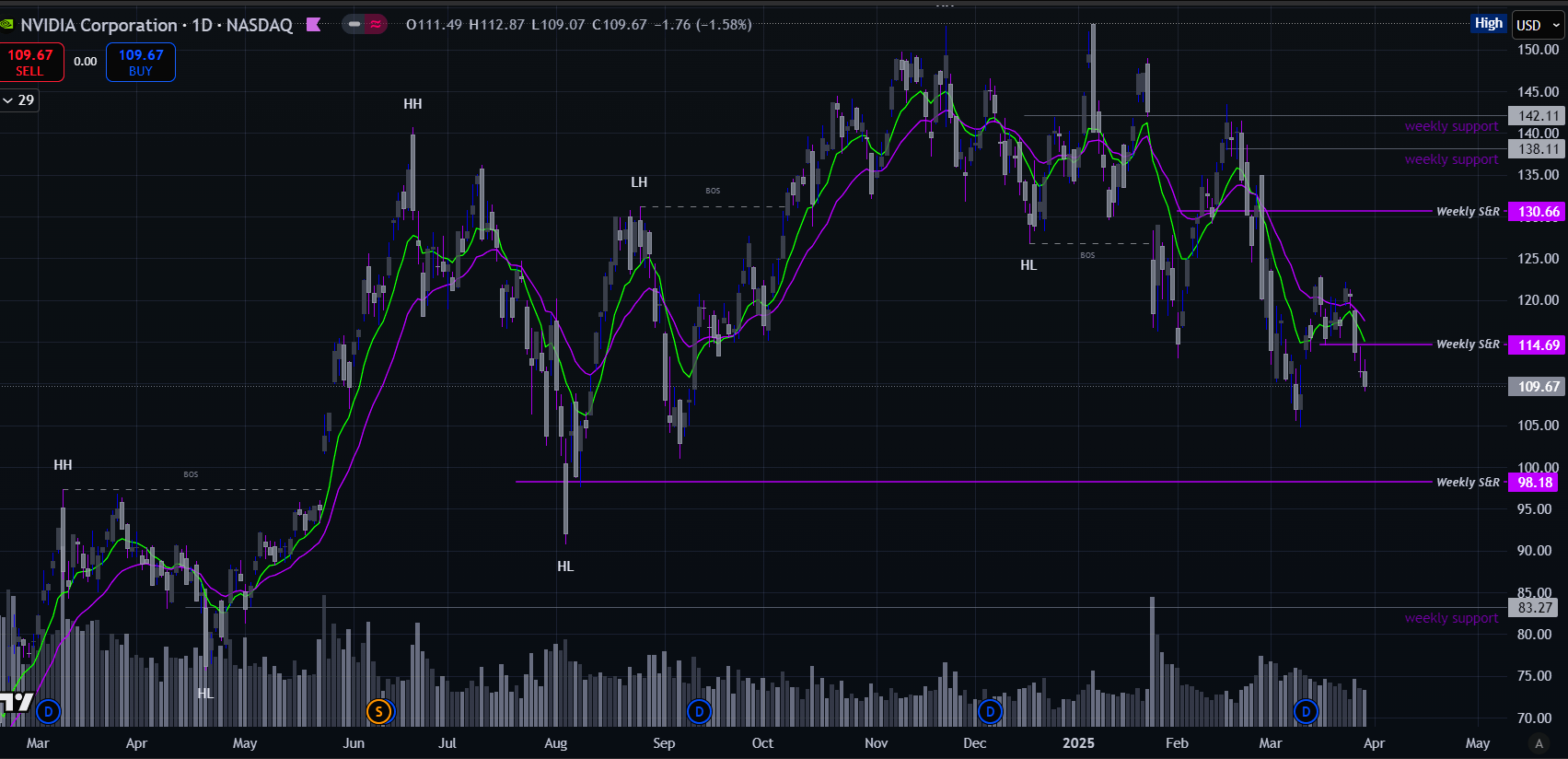Select the 83.27 price label
Viewport: 1568px width, 759px height.
tap(1533, 608)
